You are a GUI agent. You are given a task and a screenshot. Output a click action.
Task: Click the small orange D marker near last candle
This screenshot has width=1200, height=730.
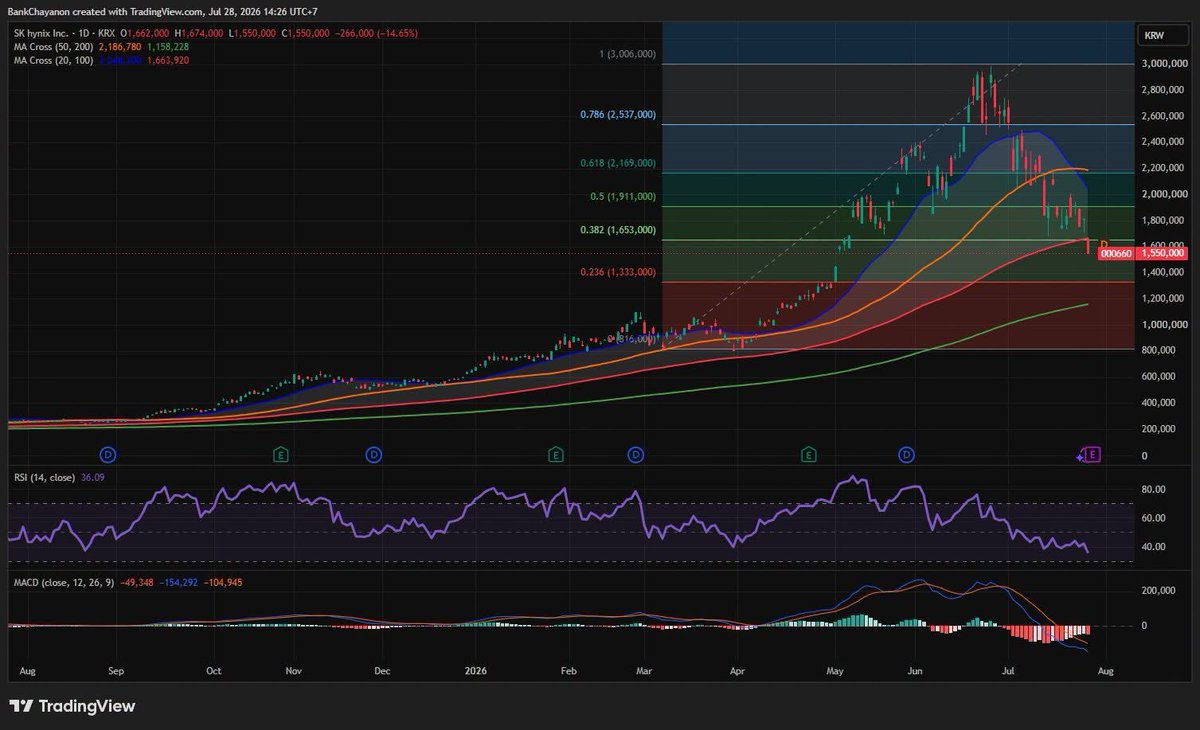click(x=1103, y=243)
